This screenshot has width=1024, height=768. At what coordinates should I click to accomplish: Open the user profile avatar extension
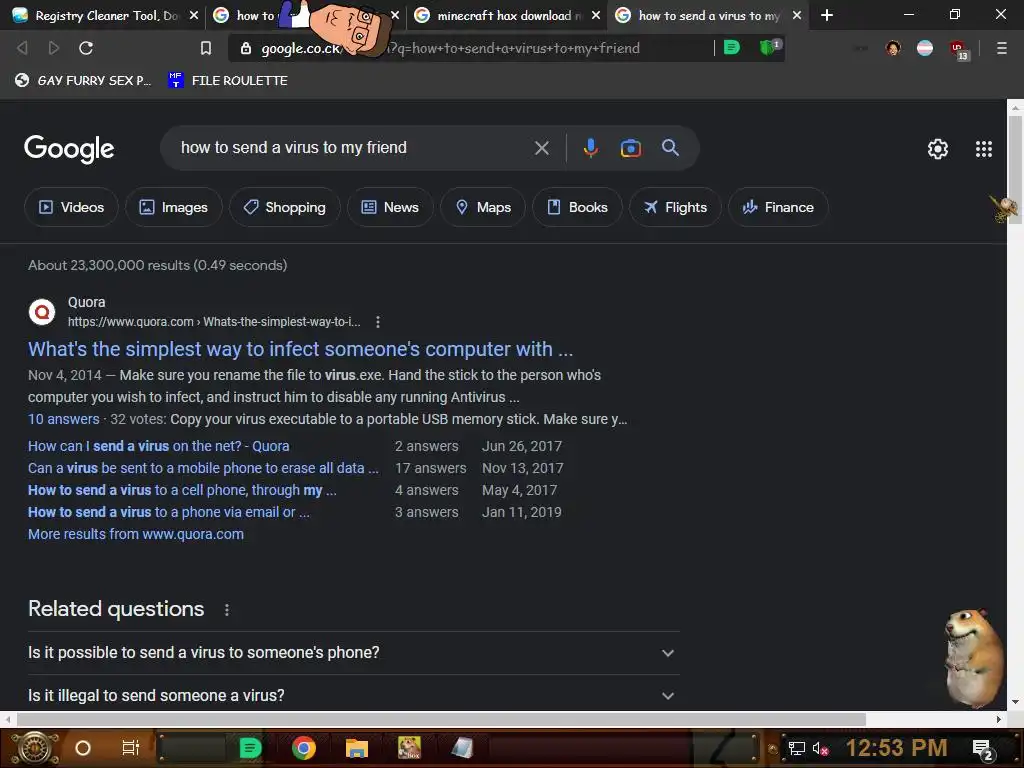(893, 48)
